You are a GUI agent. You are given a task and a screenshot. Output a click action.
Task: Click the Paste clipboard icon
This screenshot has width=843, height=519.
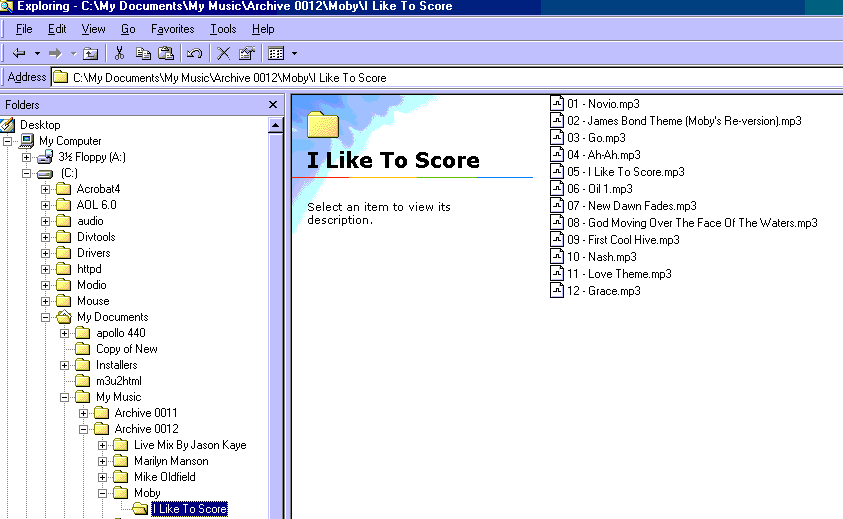click(x=166, y=53)
